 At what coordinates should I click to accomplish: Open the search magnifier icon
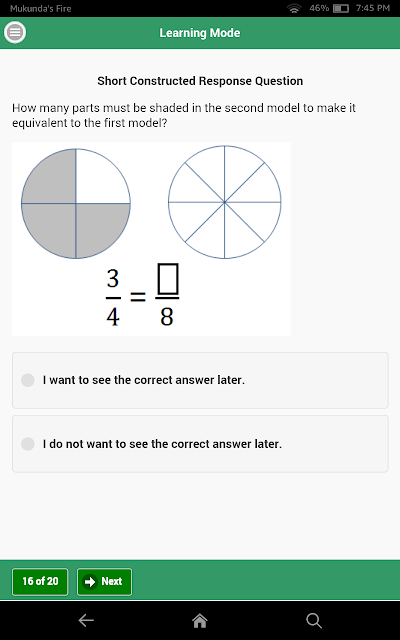pyautogui.click(x=314, y=620)
